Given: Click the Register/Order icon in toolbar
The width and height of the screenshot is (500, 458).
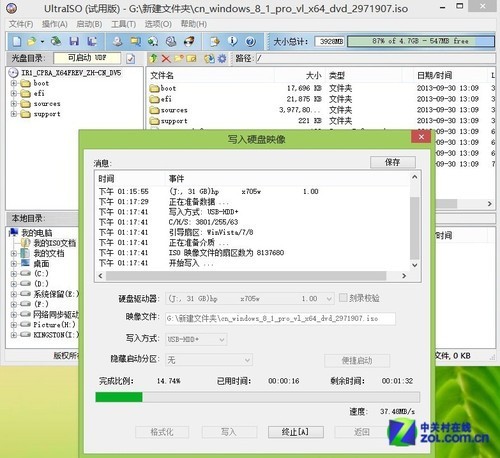Looking at the screenshot, I should [x=215, y=41].
